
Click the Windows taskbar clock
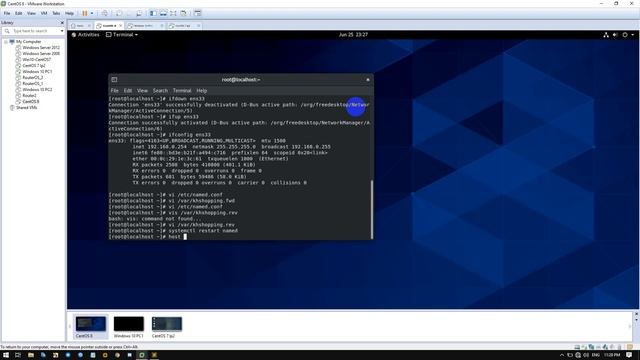[x=612, y=355]
